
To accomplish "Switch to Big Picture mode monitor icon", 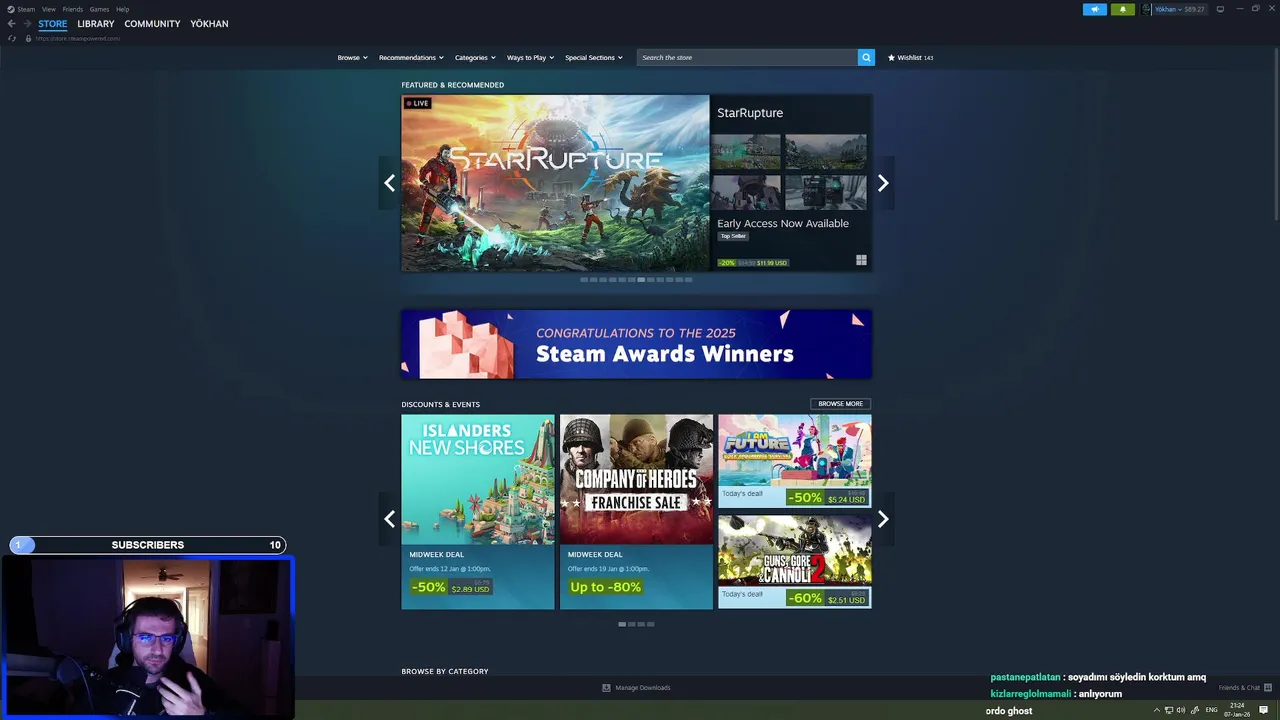I will 1220,9.
